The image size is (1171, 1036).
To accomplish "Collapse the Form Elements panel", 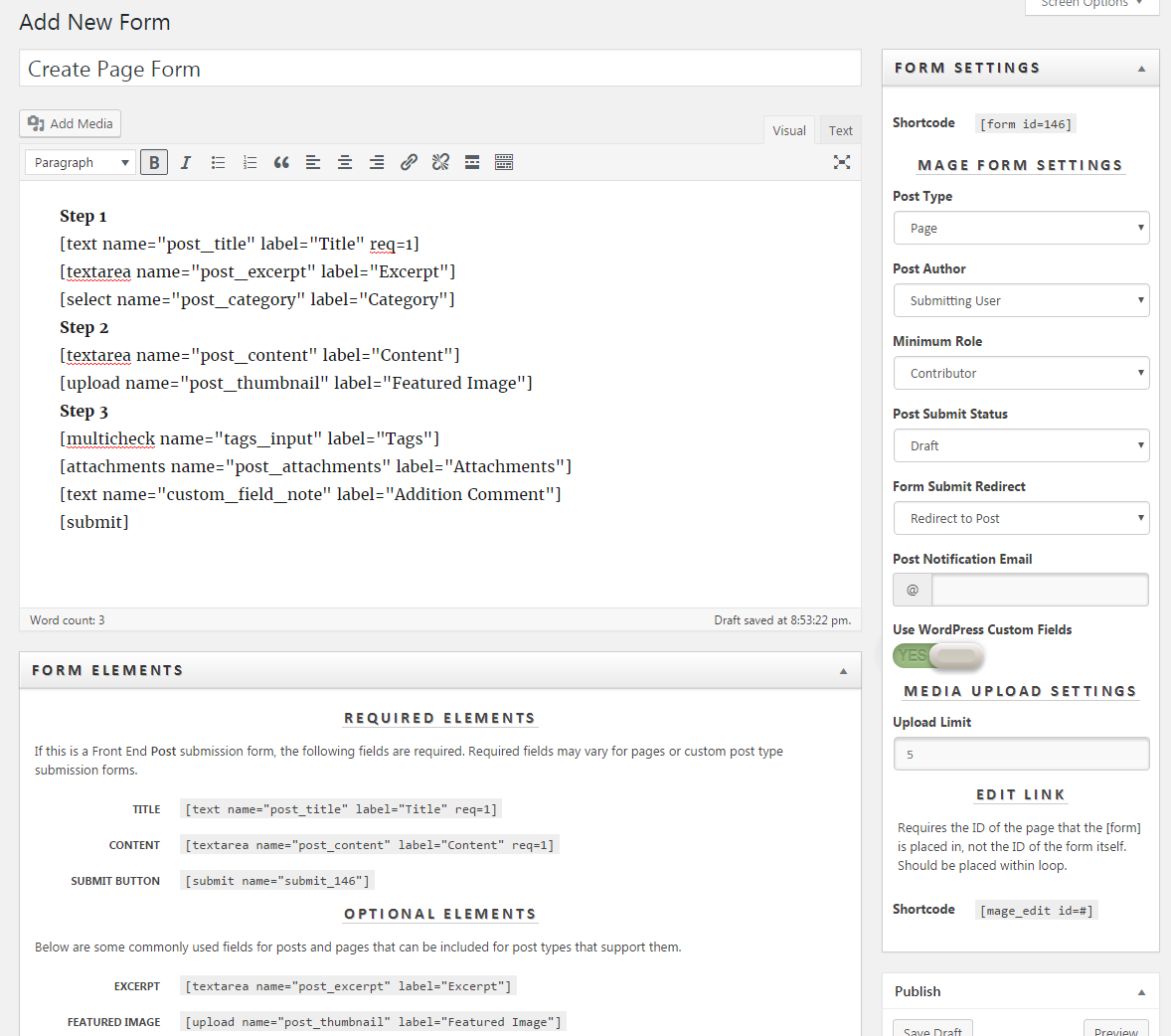I will 843,671.
